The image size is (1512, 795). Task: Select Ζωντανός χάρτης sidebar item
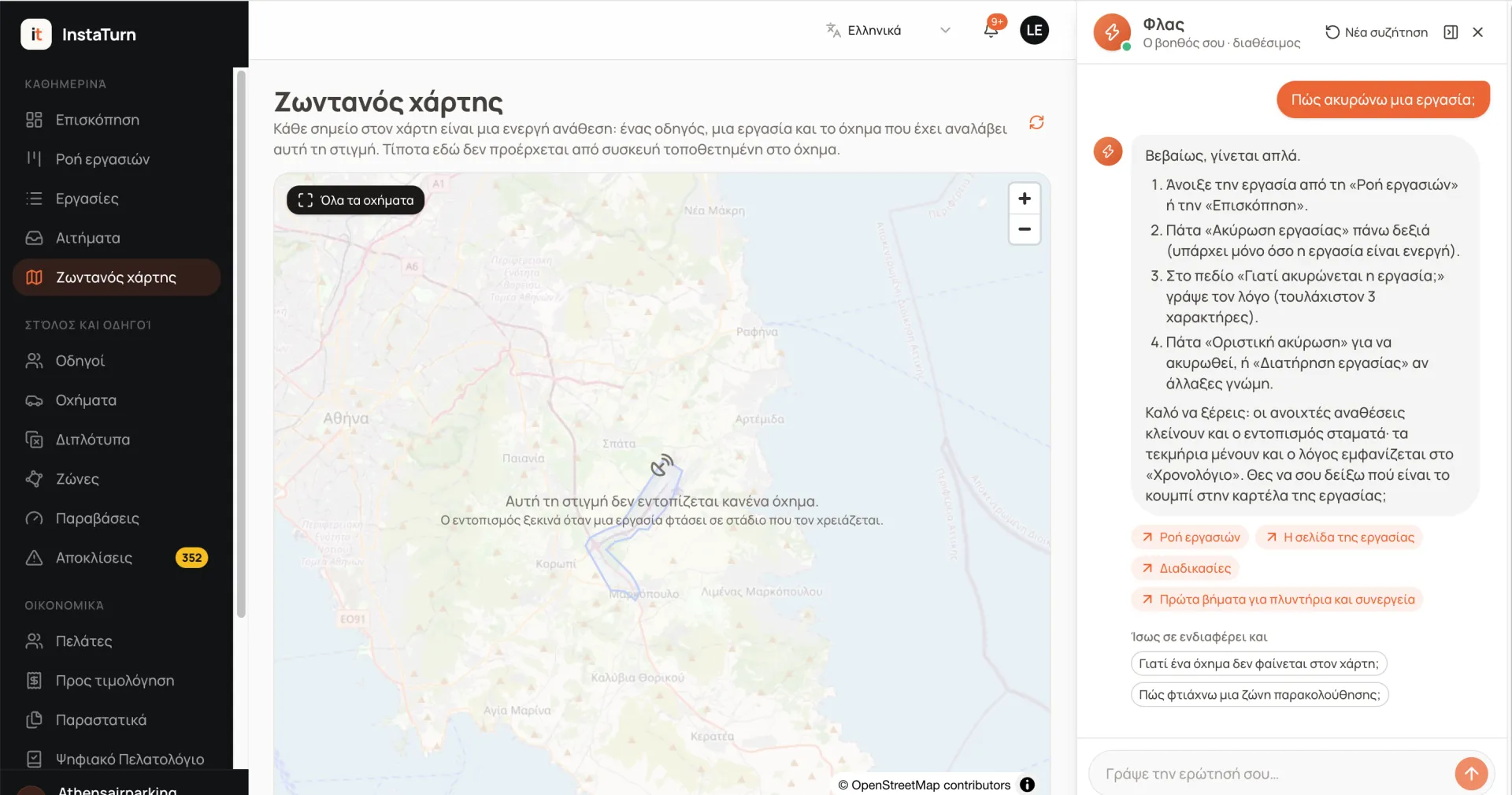click(x=117, y=277)
